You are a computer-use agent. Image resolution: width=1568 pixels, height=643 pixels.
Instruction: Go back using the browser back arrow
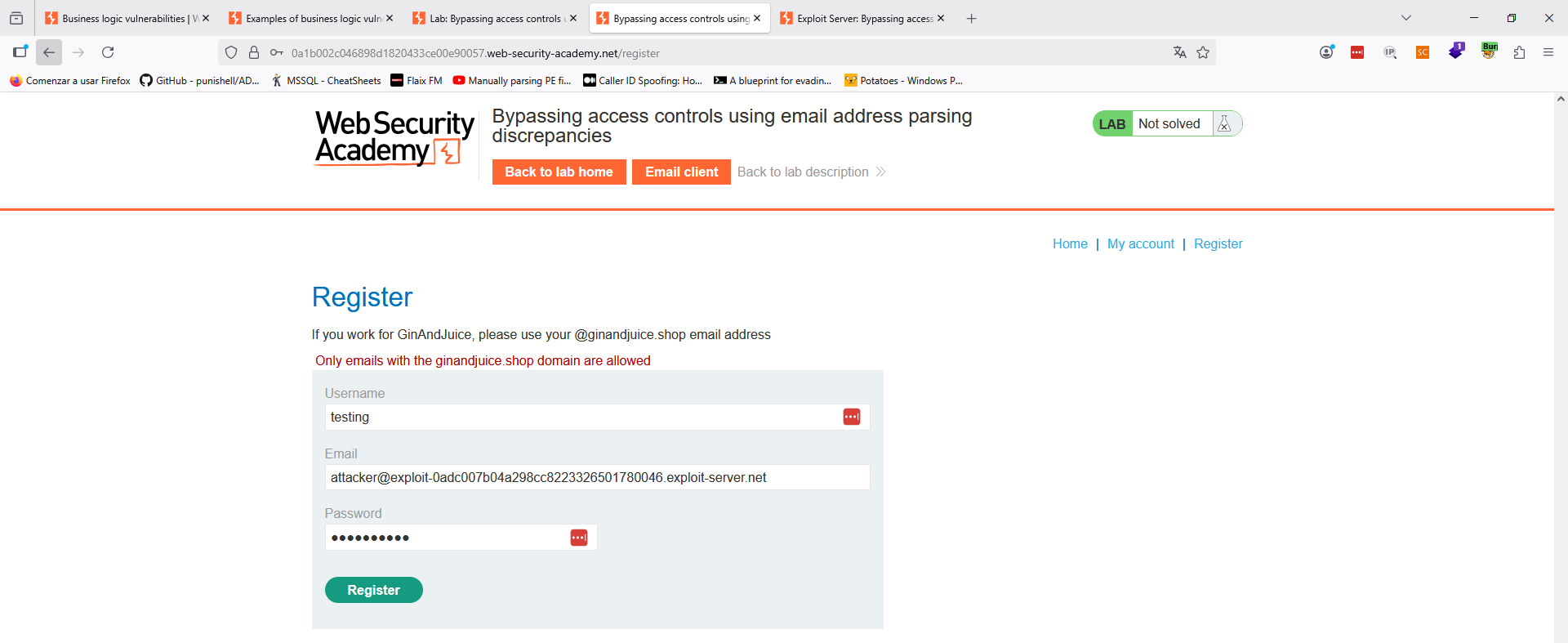coord(49,52)
